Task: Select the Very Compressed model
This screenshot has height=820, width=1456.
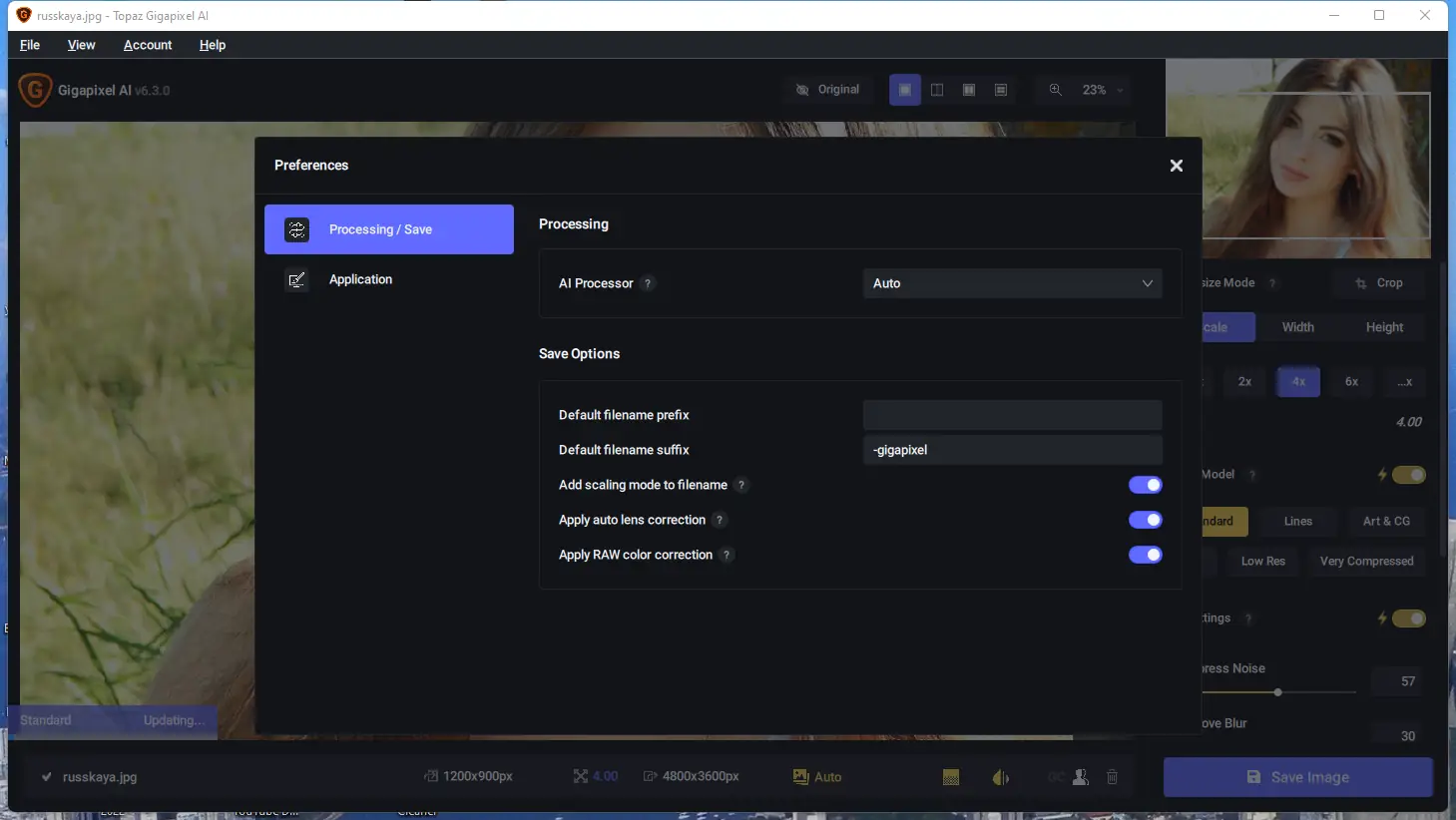Action: click(1366, 562)
